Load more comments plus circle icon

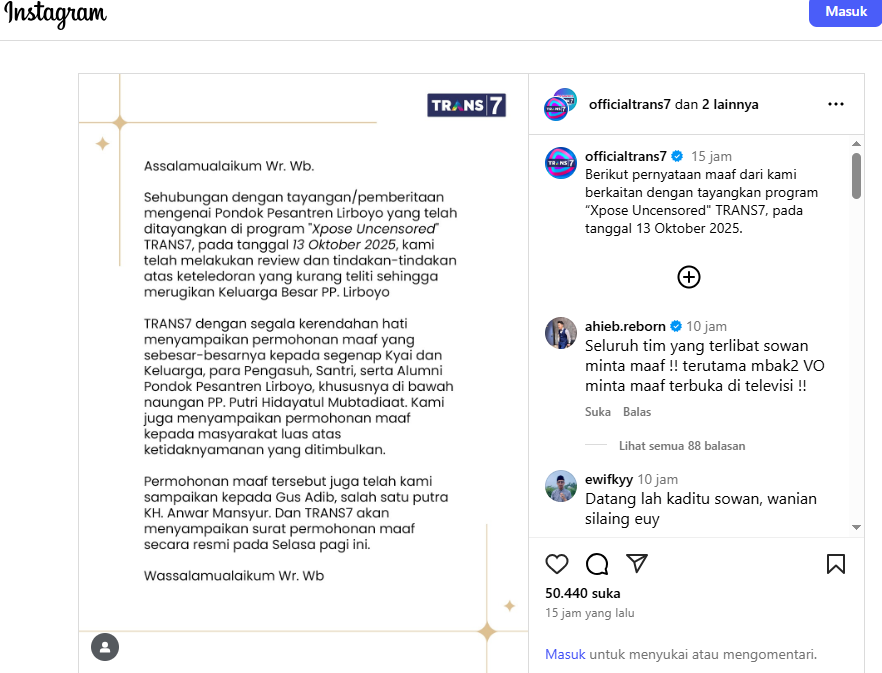[x=689, y=277]
